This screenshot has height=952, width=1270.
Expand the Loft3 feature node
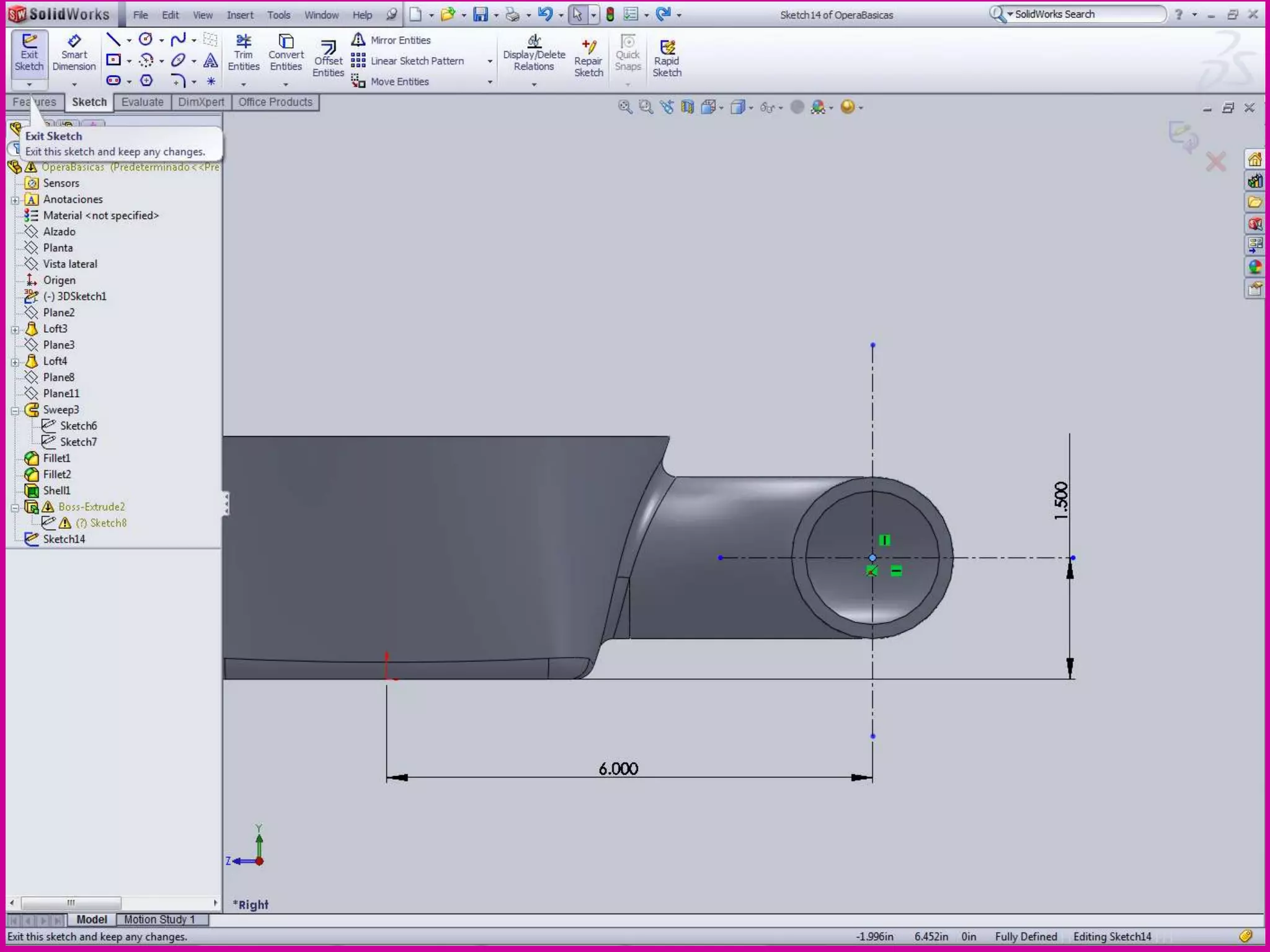[x=15, y=329]
